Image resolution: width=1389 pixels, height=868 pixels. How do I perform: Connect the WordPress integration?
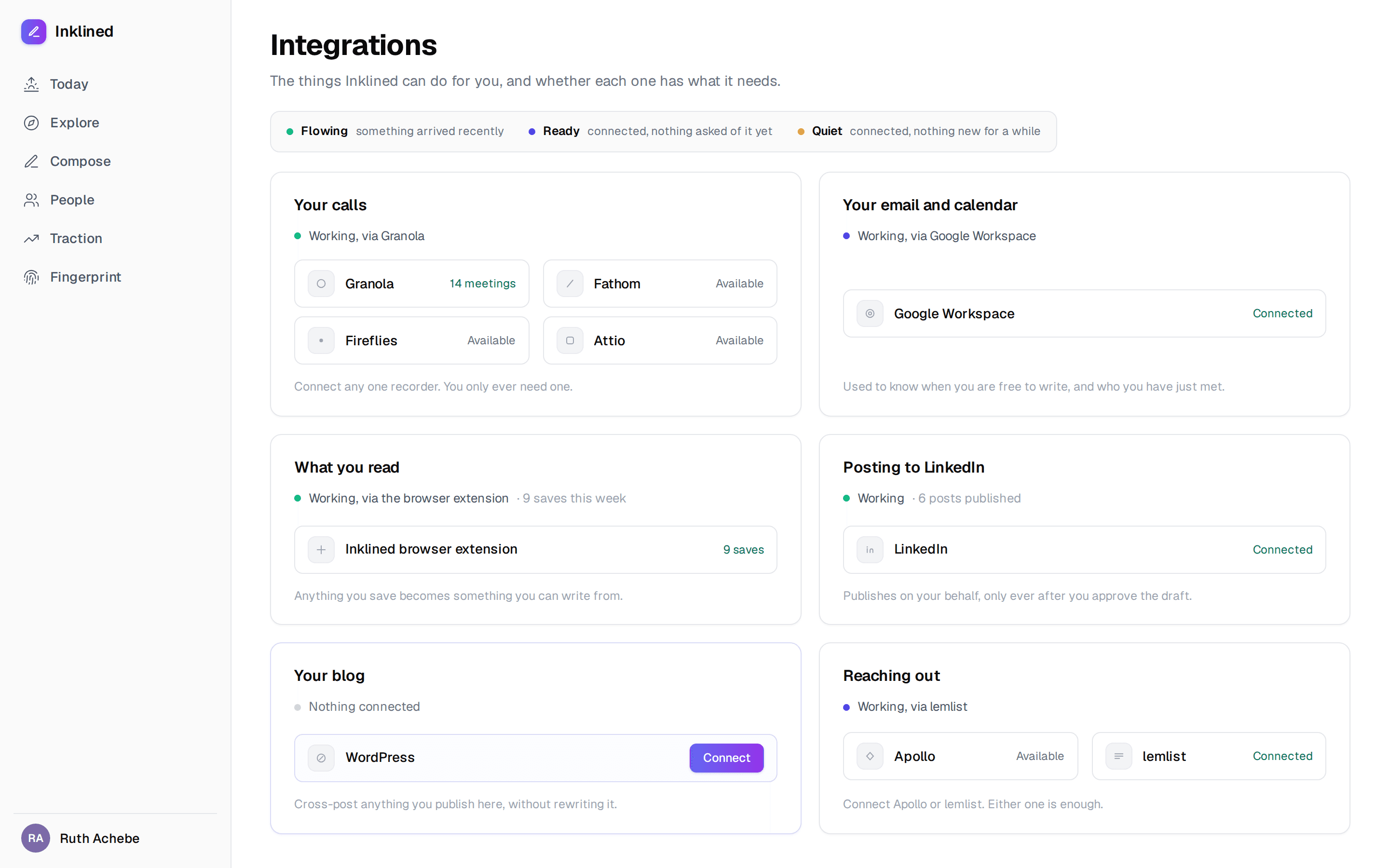[x=726, y=758]
